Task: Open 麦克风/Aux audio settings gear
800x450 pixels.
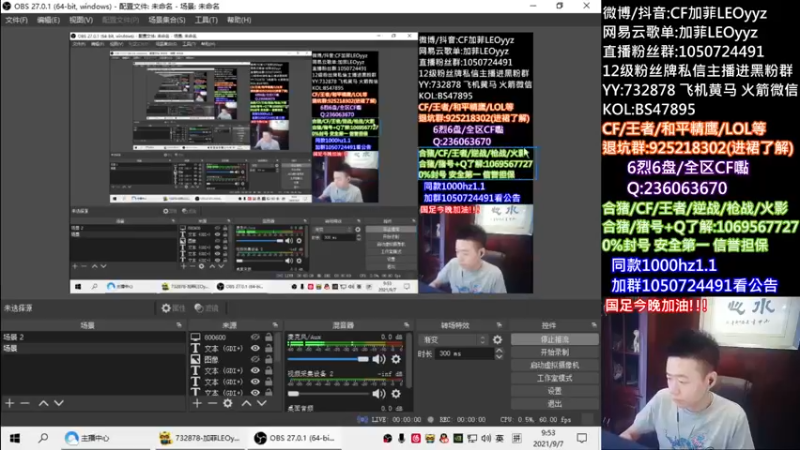Action: [x=396, y=359]
